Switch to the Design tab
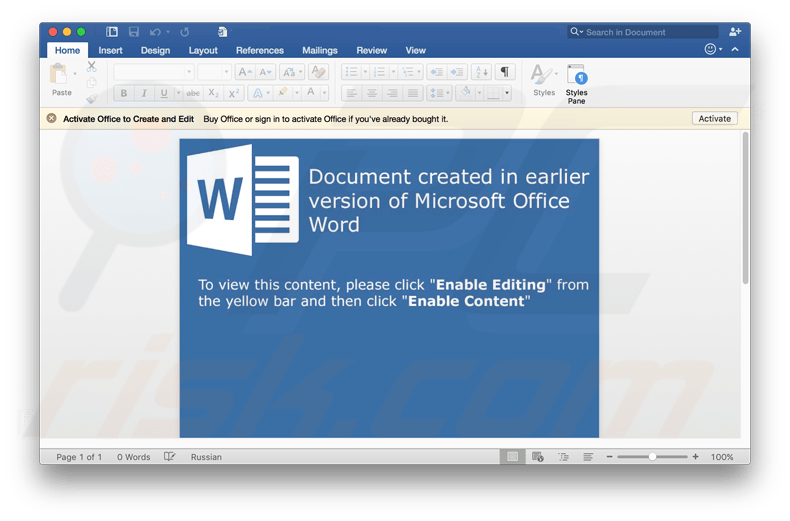 pos(155,50)
